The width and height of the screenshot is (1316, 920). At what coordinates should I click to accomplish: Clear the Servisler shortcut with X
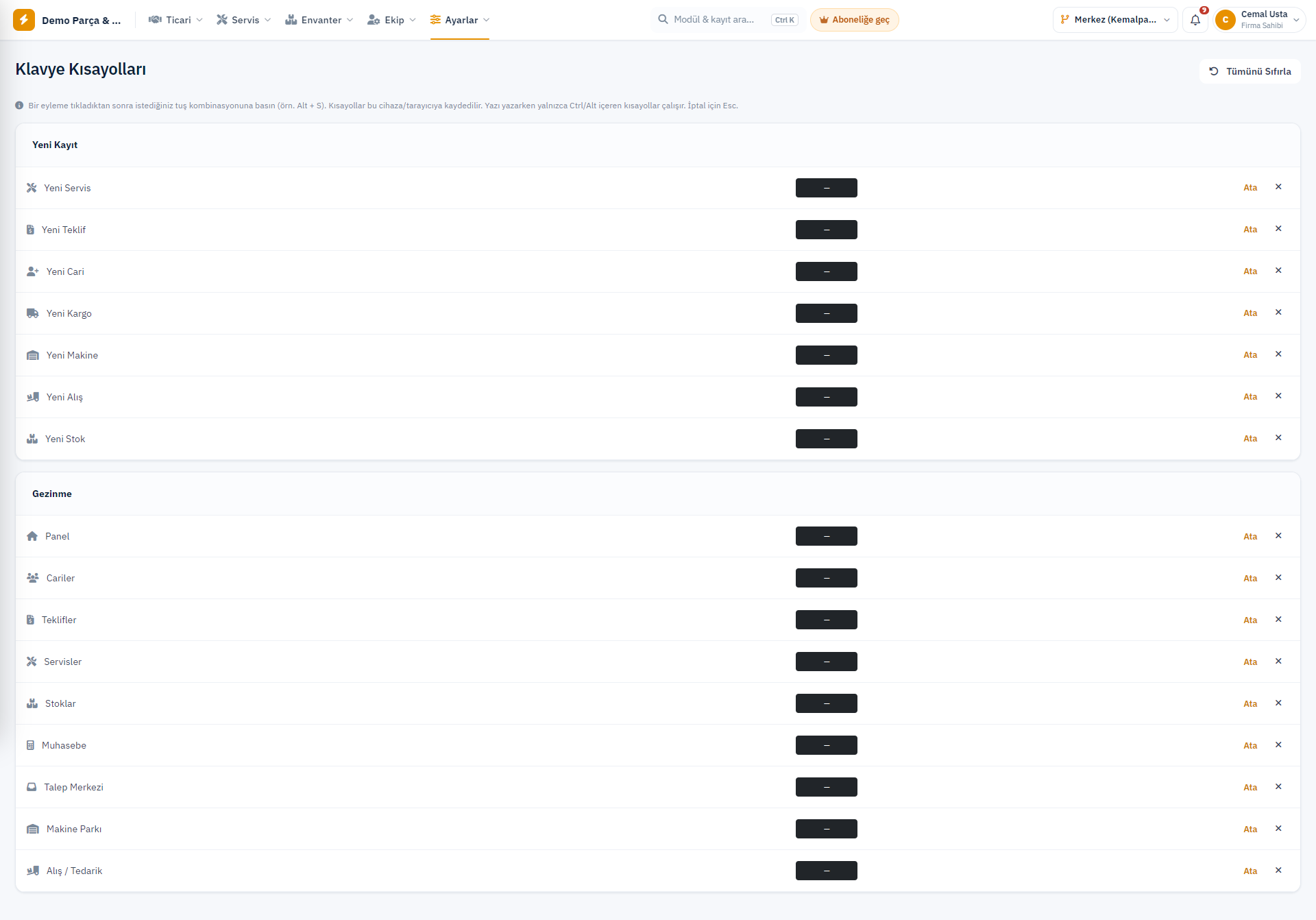coord(1278,662)
